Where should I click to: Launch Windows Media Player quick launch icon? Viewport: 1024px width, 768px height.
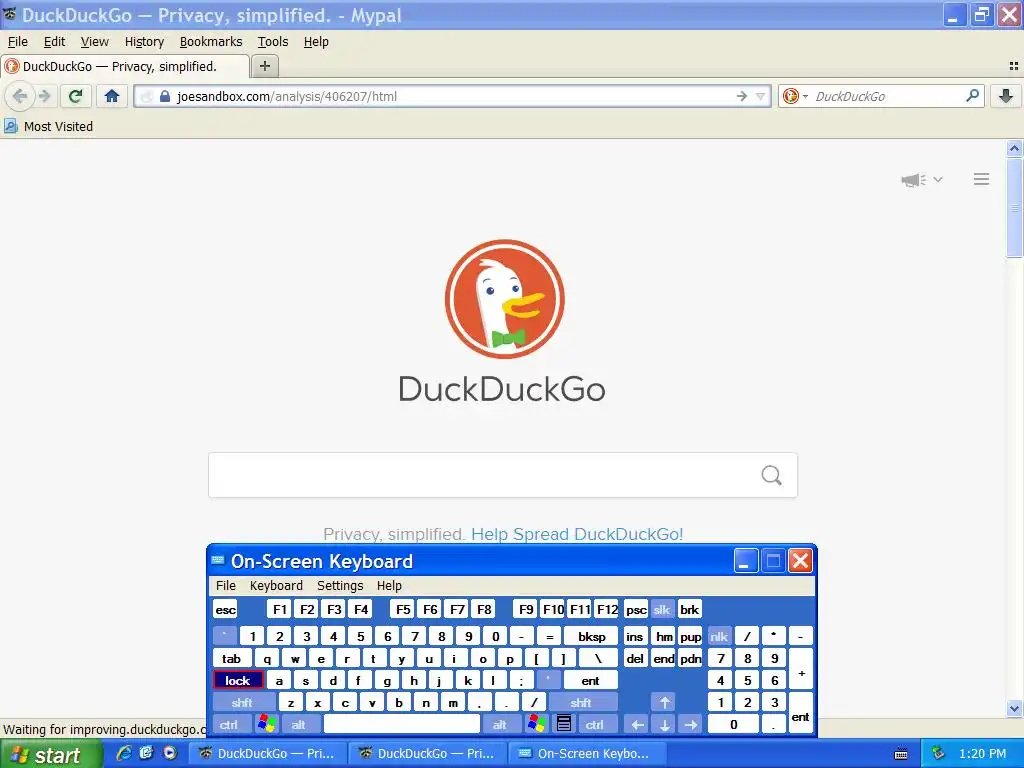[x=170, y=753]
